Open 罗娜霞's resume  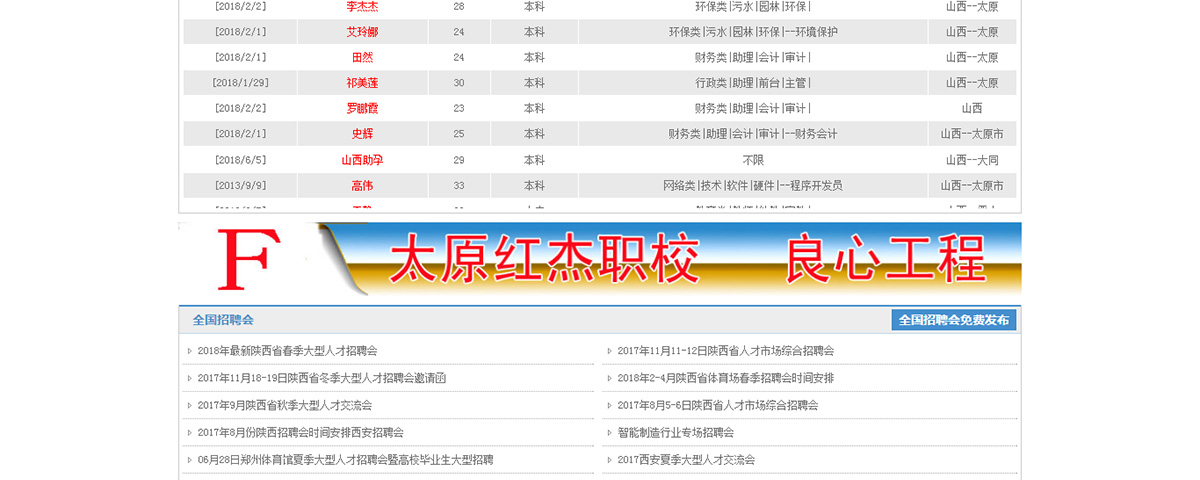coord(361,108)
